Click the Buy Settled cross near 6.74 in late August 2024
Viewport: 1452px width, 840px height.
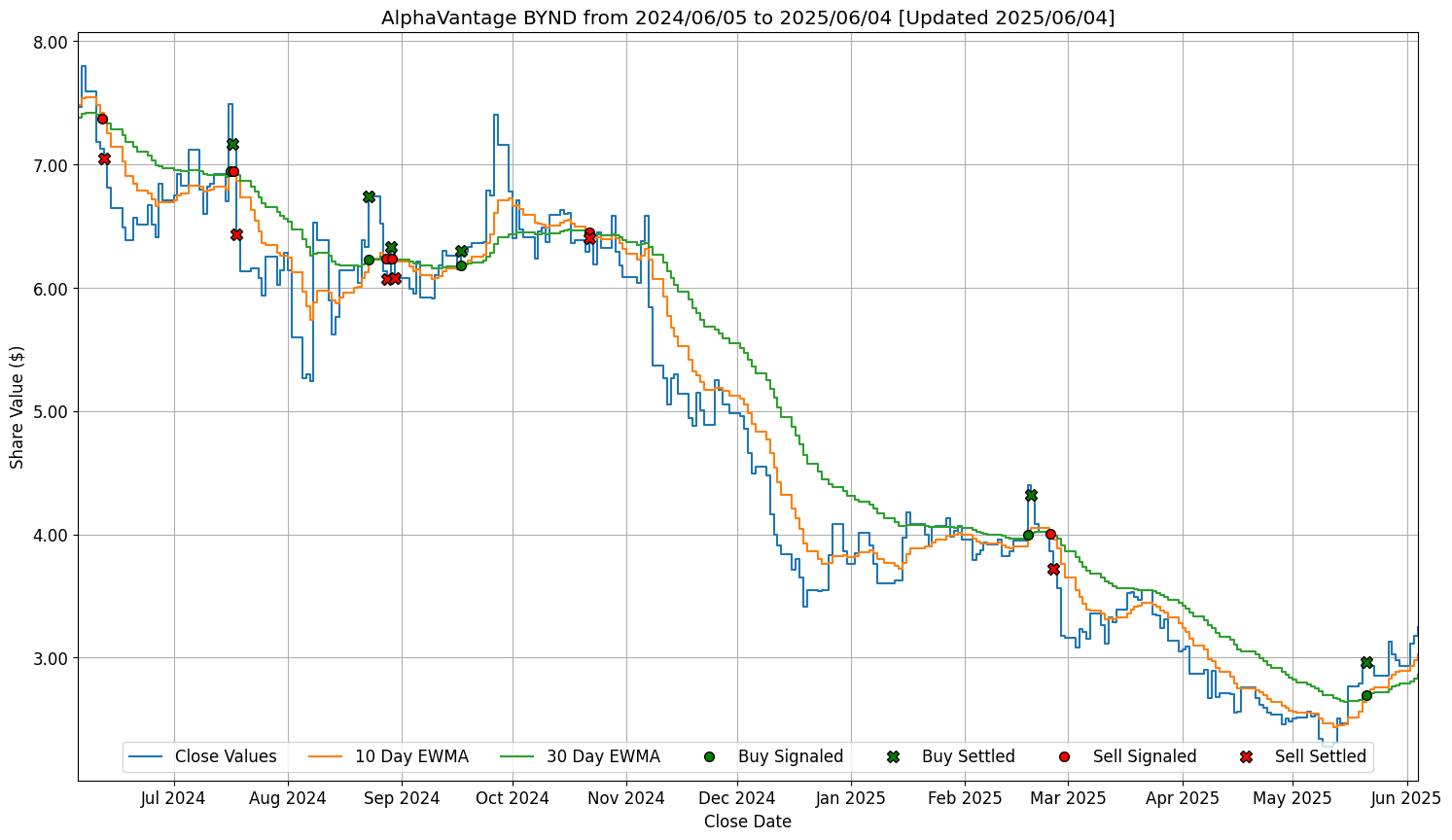(x=369, y=196)
